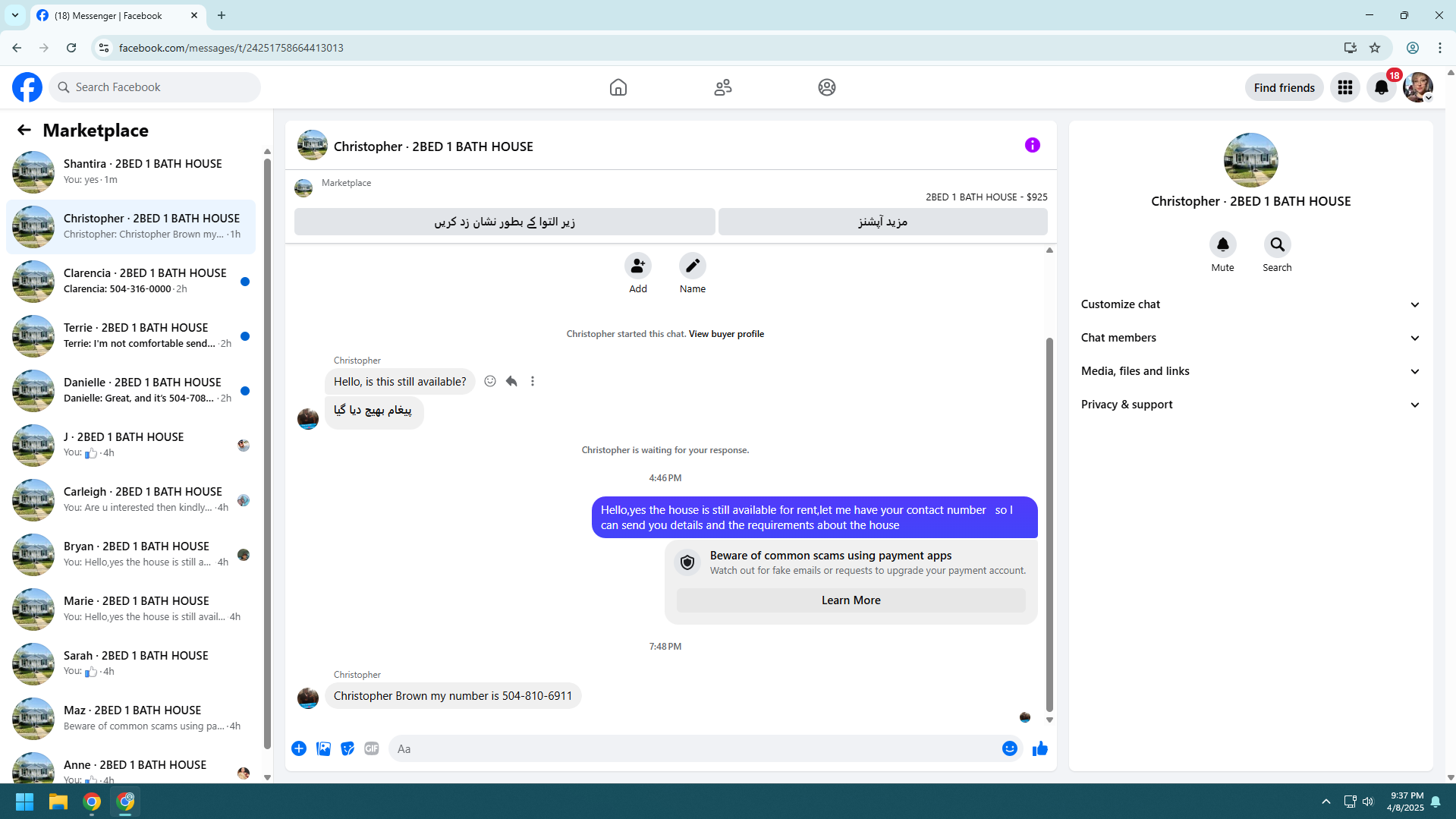Open the account profile picture menu
This screenshot has height=819, width=1456.
click(x=1418, y=87)
